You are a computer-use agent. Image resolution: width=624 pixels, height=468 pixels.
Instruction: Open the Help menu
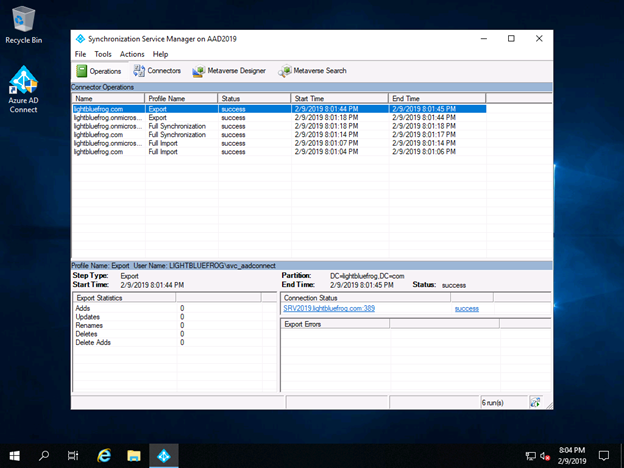click(160, 54)
